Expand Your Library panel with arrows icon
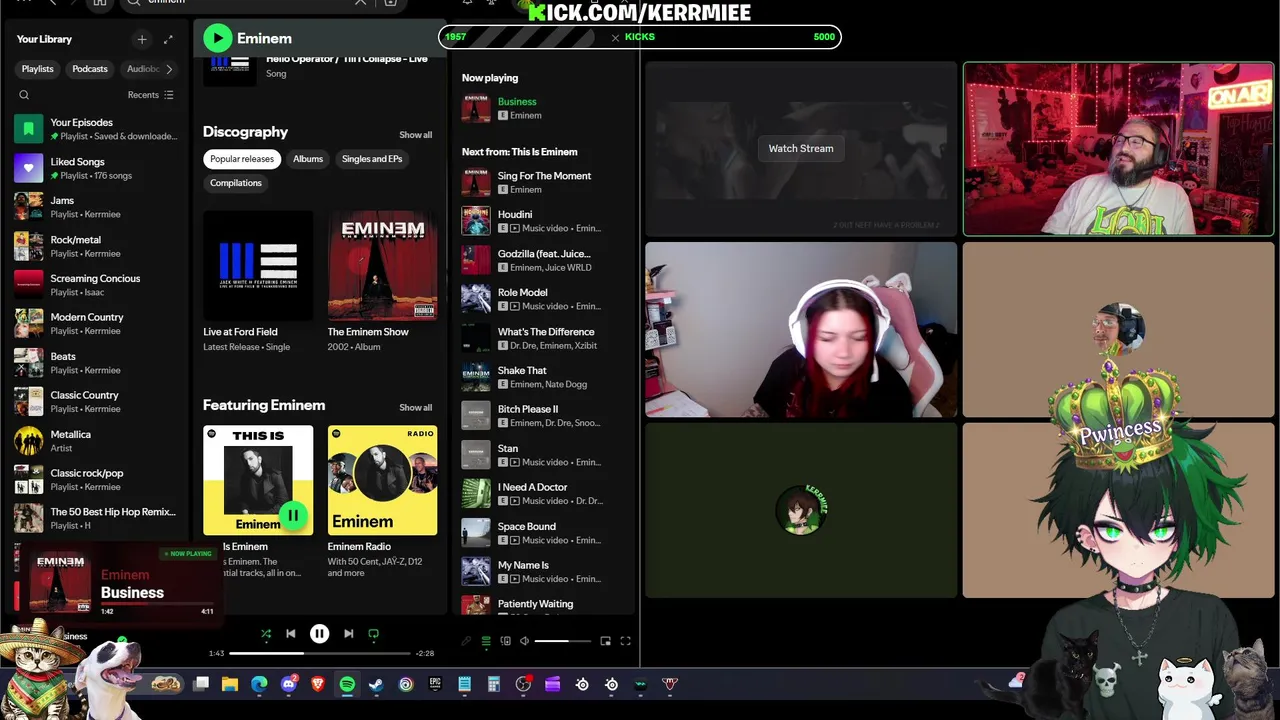 click(168, 39)
